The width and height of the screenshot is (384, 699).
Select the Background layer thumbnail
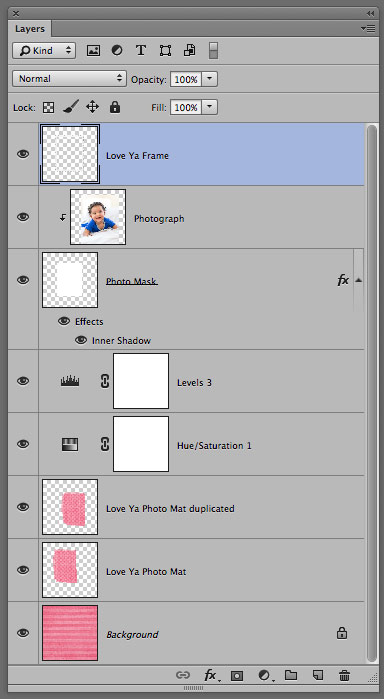[x=70, y=633]
